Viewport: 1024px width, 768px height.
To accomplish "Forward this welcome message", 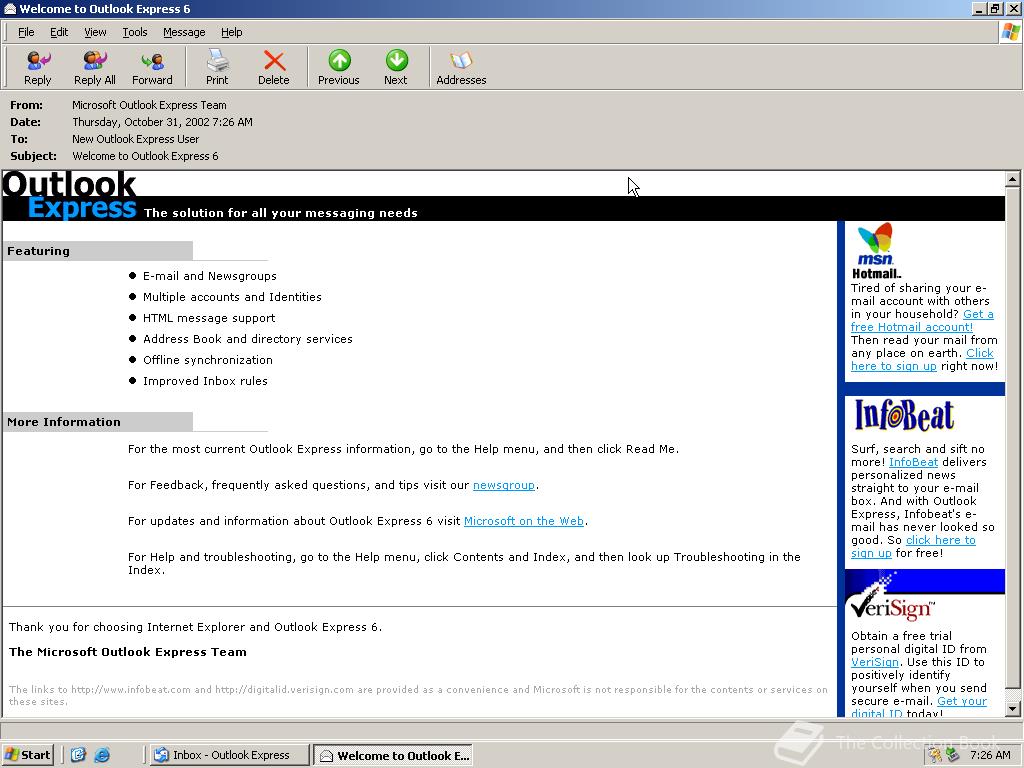I will pyautogui.click(x=152, y=67).
